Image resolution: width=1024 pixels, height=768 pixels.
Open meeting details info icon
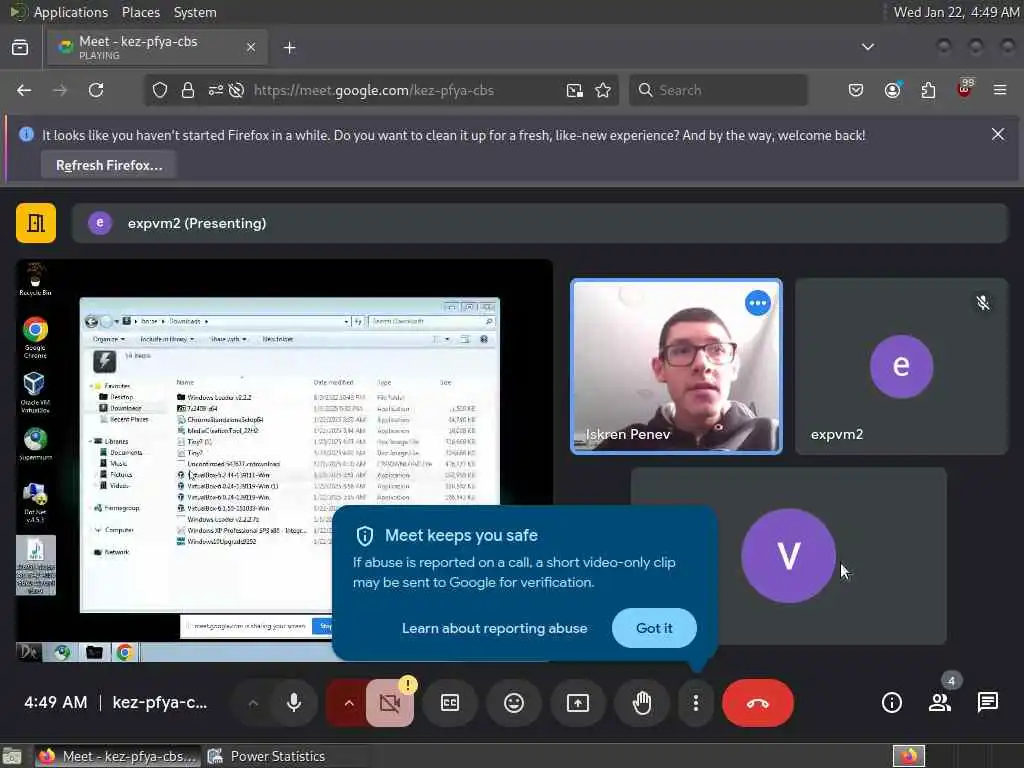(891, 703)
